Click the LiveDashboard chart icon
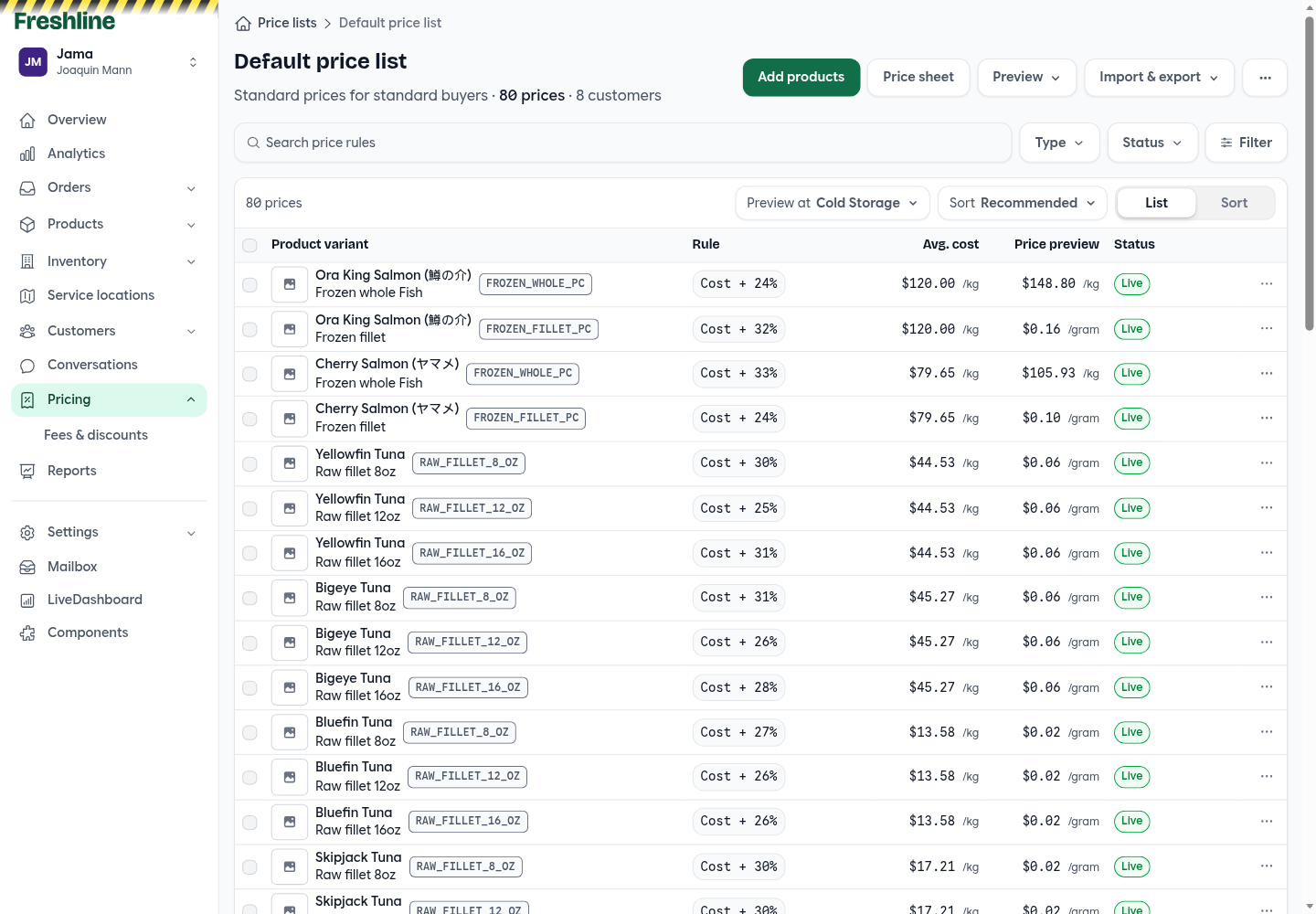Image resolution: width=1316 pixels, height=914 pixels. pyautogui.click(x=27, y=600)
